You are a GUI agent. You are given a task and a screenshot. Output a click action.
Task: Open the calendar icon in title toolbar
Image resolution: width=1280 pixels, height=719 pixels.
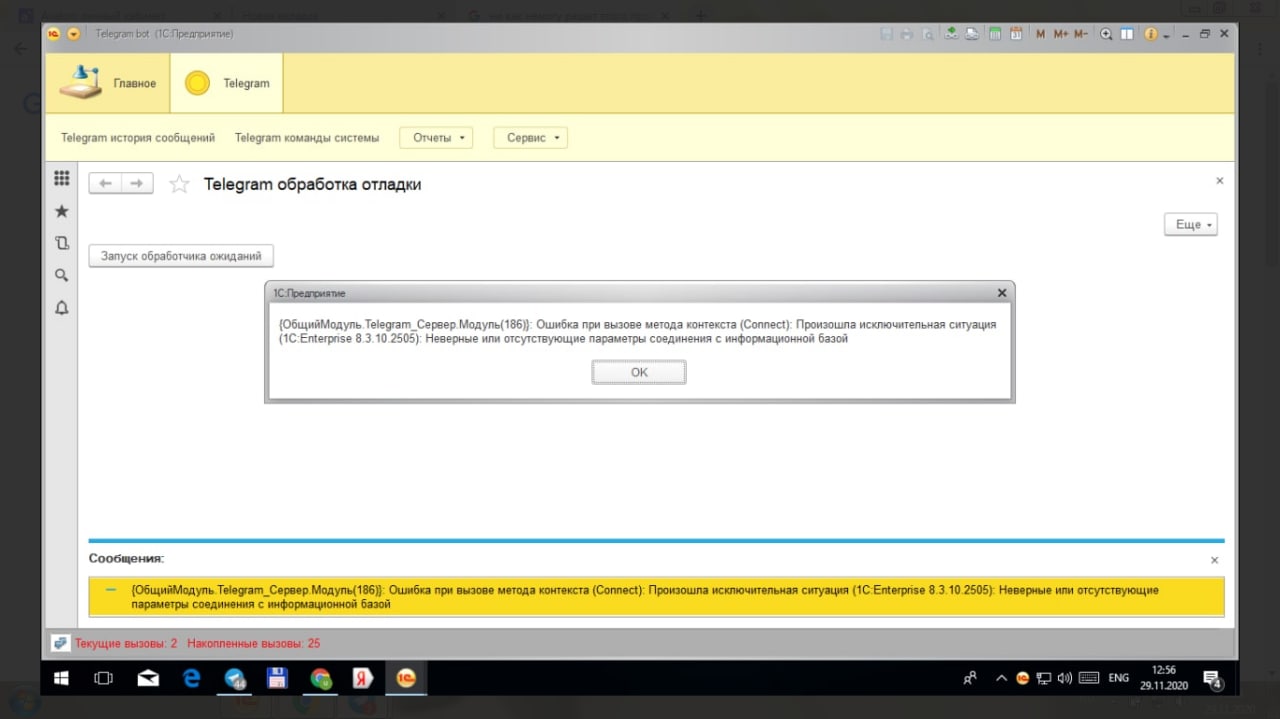(x=1016, y=34)
